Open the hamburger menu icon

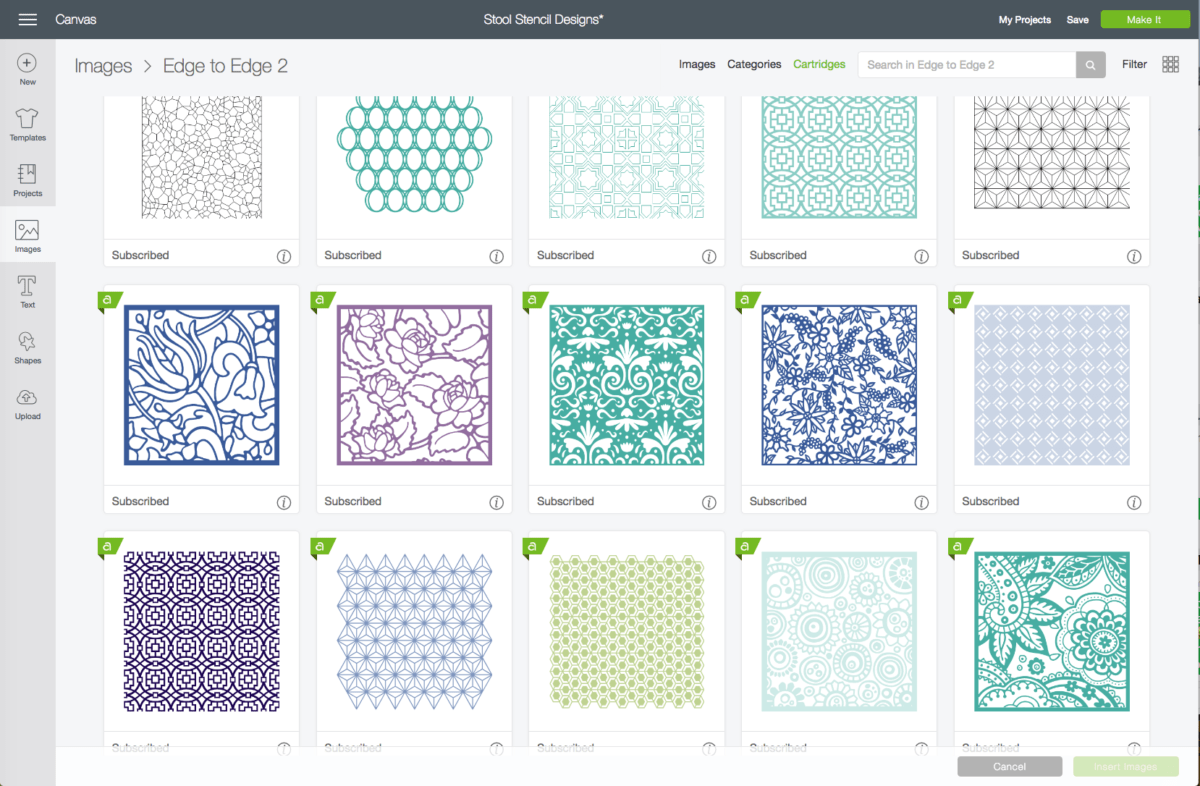27,20
